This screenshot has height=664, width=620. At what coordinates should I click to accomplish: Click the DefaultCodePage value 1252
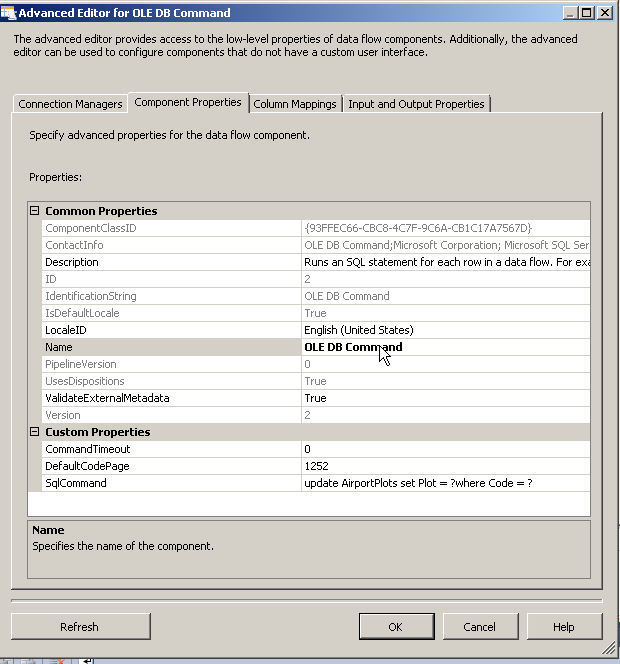click(446, 466)
